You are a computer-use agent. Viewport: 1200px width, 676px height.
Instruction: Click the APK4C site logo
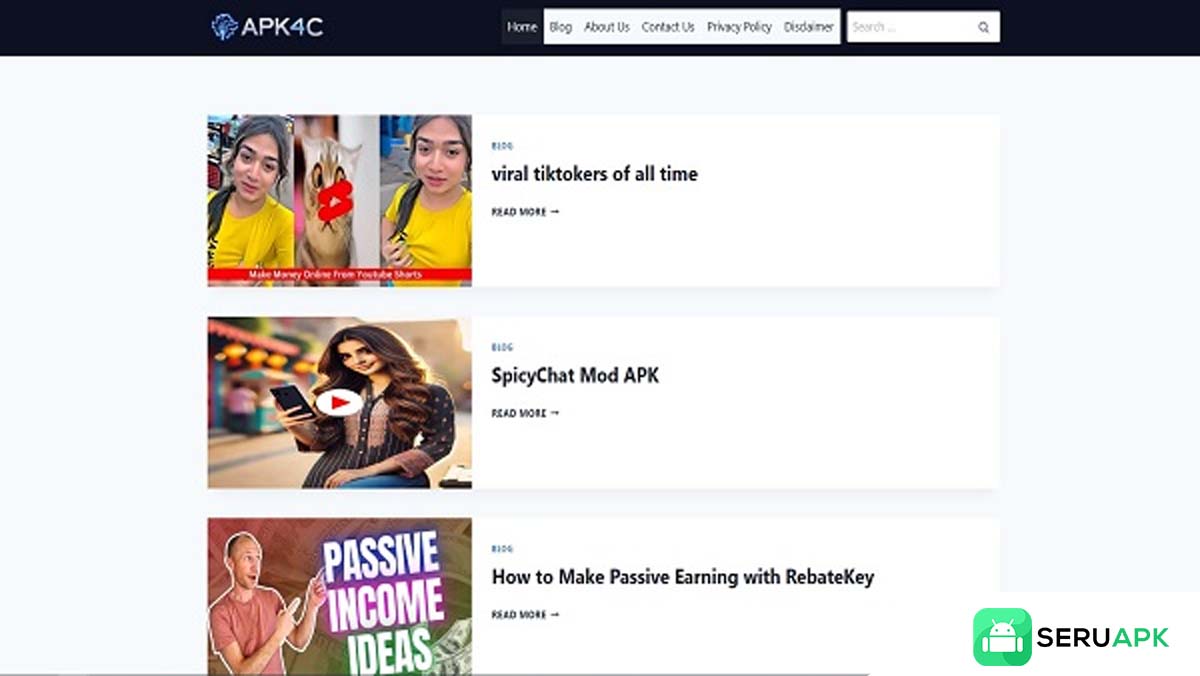tap(267, 27)
